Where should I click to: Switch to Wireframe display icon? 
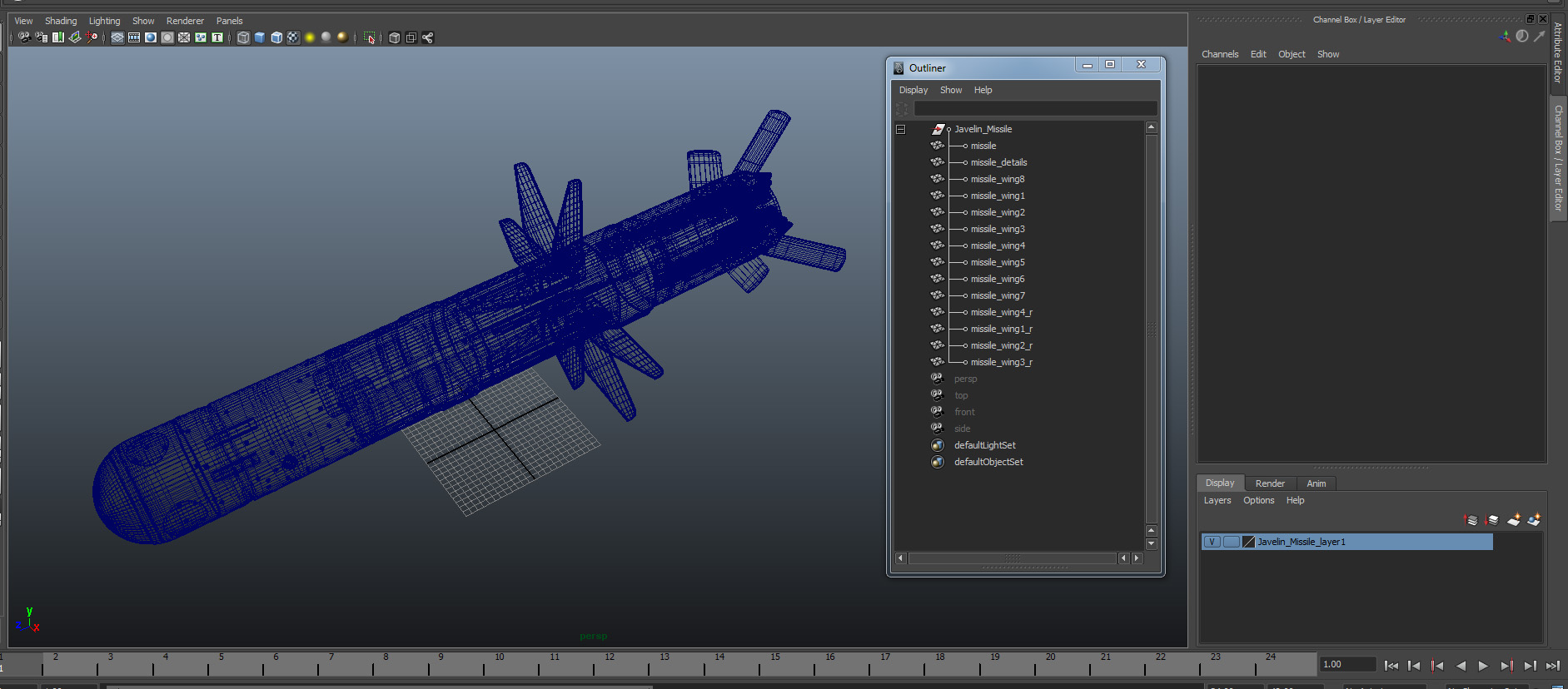[x=243, y=37]
